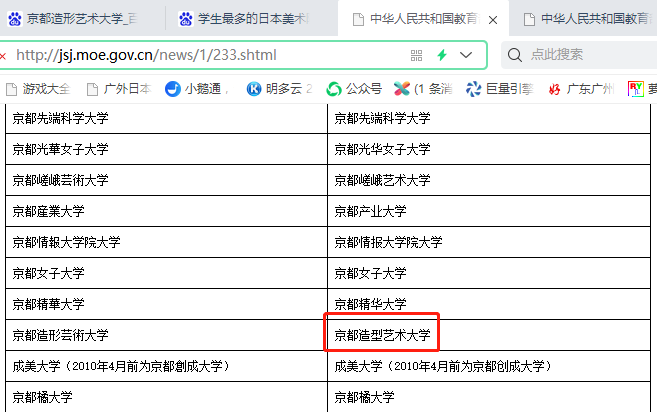The image size is (657, 412).
Task: Click the cell 京都光华女子大学
Action: [489, 149]
